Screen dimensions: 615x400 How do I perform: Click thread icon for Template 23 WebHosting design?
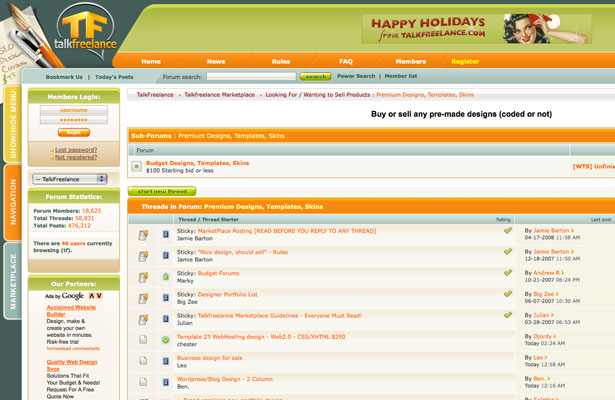(x=143, y=339)
